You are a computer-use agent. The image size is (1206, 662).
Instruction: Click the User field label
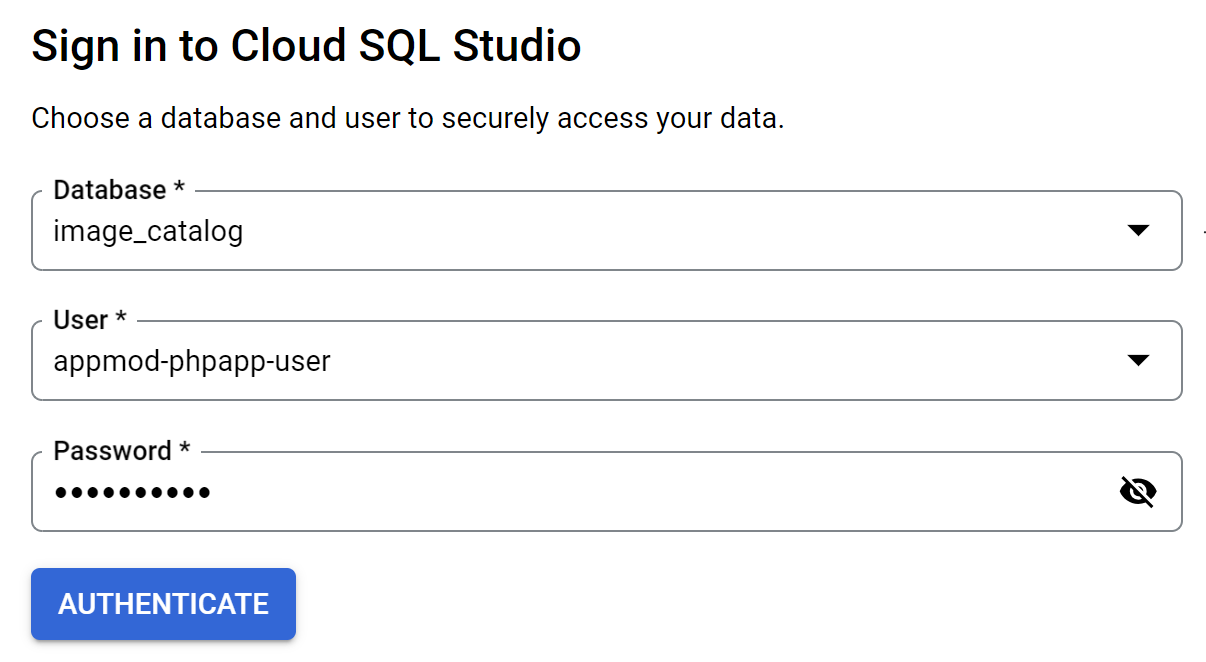click(80, 320)
